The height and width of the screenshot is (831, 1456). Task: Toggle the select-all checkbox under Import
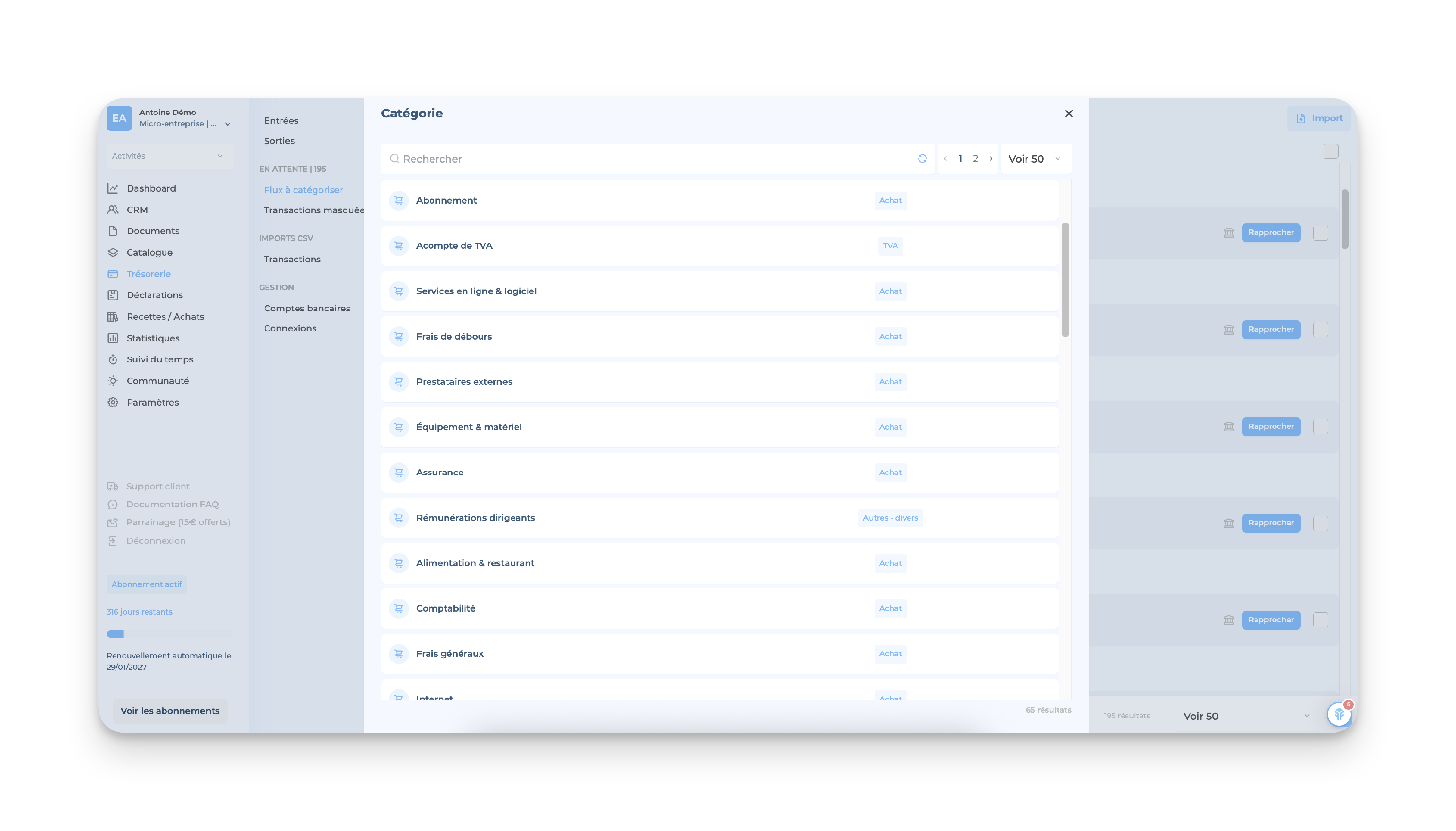click(1330, 151)
